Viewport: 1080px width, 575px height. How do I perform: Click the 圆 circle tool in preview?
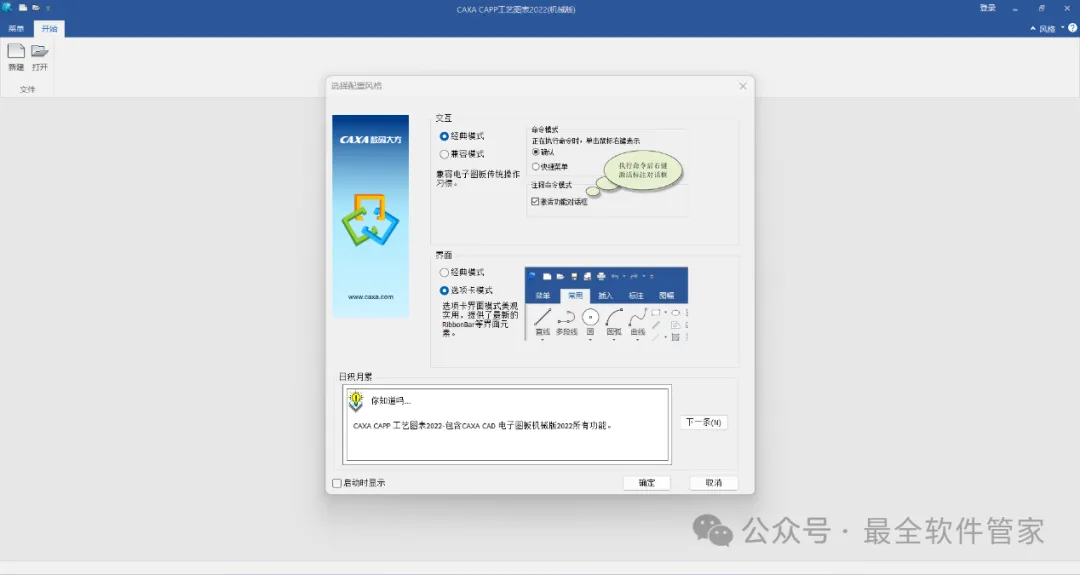click(x=590, y=323)
